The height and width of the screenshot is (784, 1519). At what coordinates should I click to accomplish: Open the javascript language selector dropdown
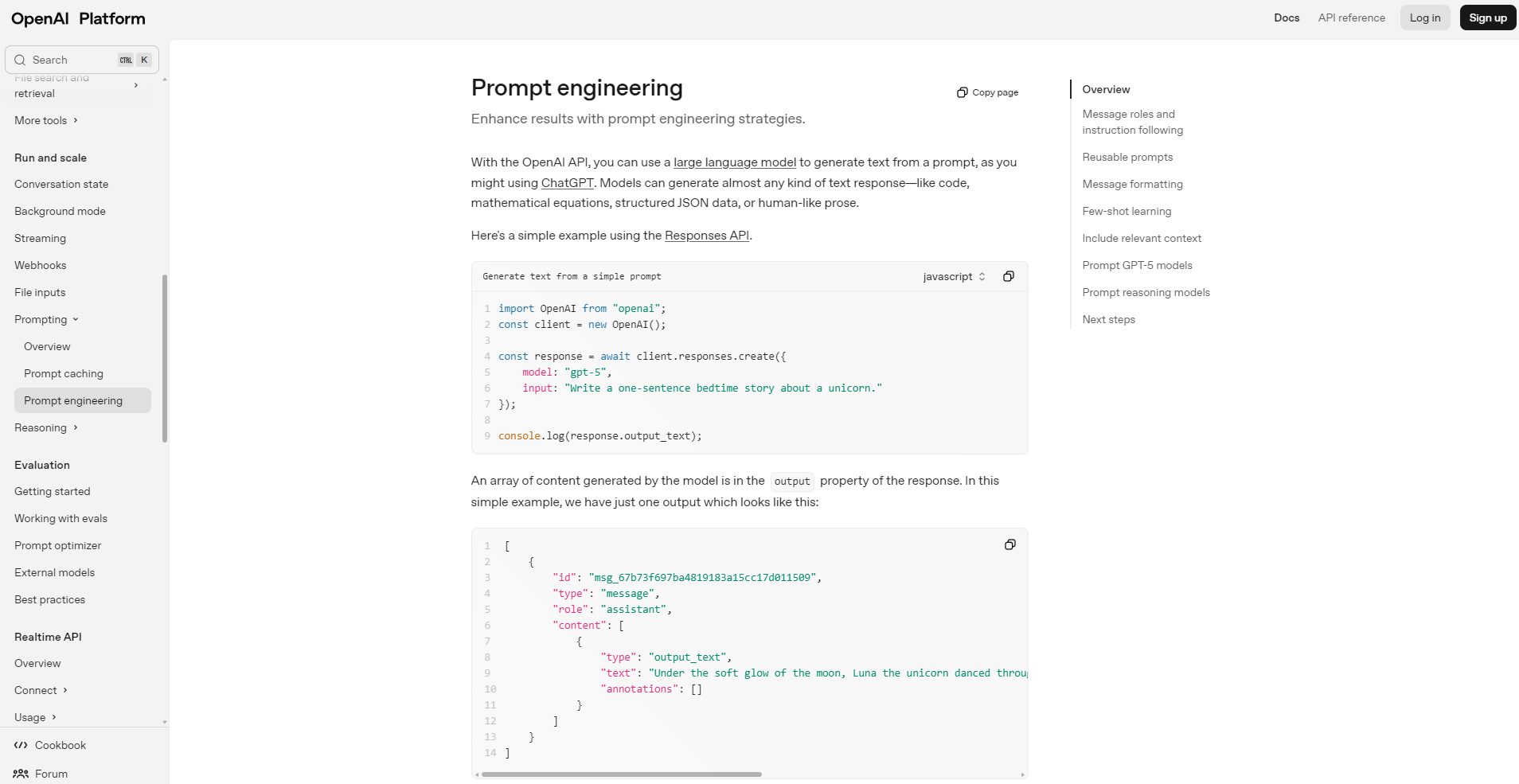point(954,276)
